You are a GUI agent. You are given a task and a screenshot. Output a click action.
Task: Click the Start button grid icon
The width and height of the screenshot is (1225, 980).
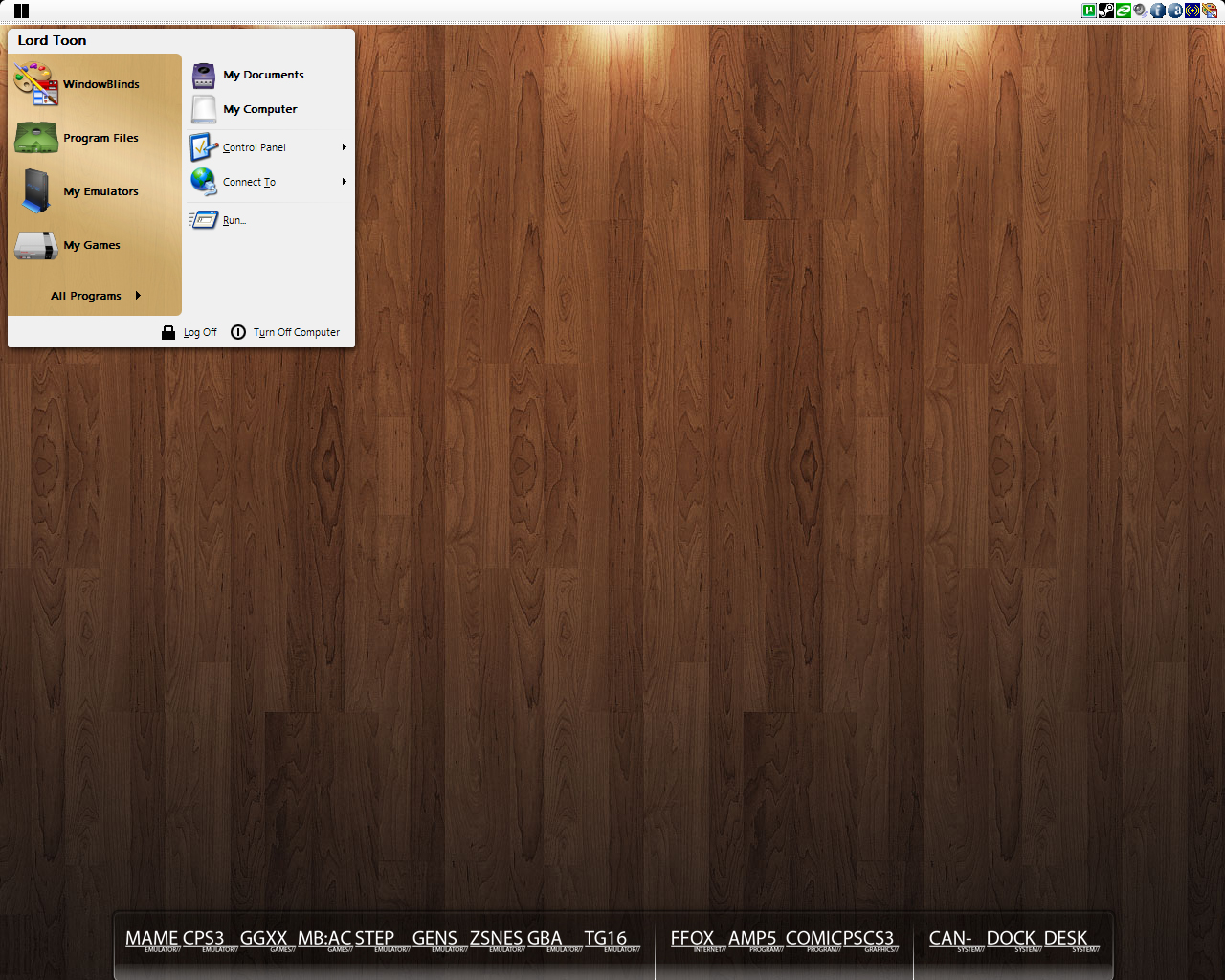click(21, 11)
